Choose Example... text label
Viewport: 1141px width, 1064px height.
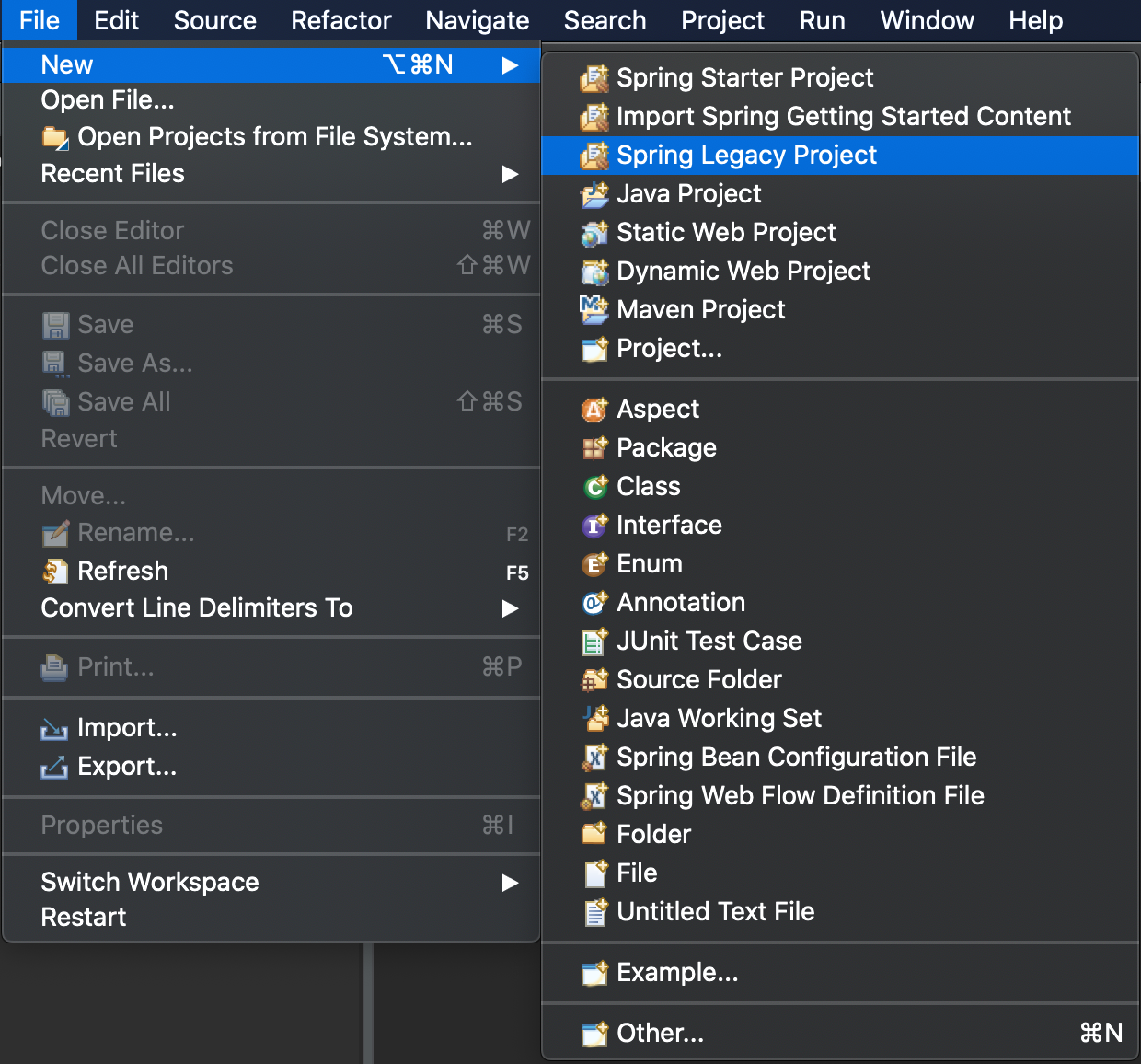(x=677, y=973)
